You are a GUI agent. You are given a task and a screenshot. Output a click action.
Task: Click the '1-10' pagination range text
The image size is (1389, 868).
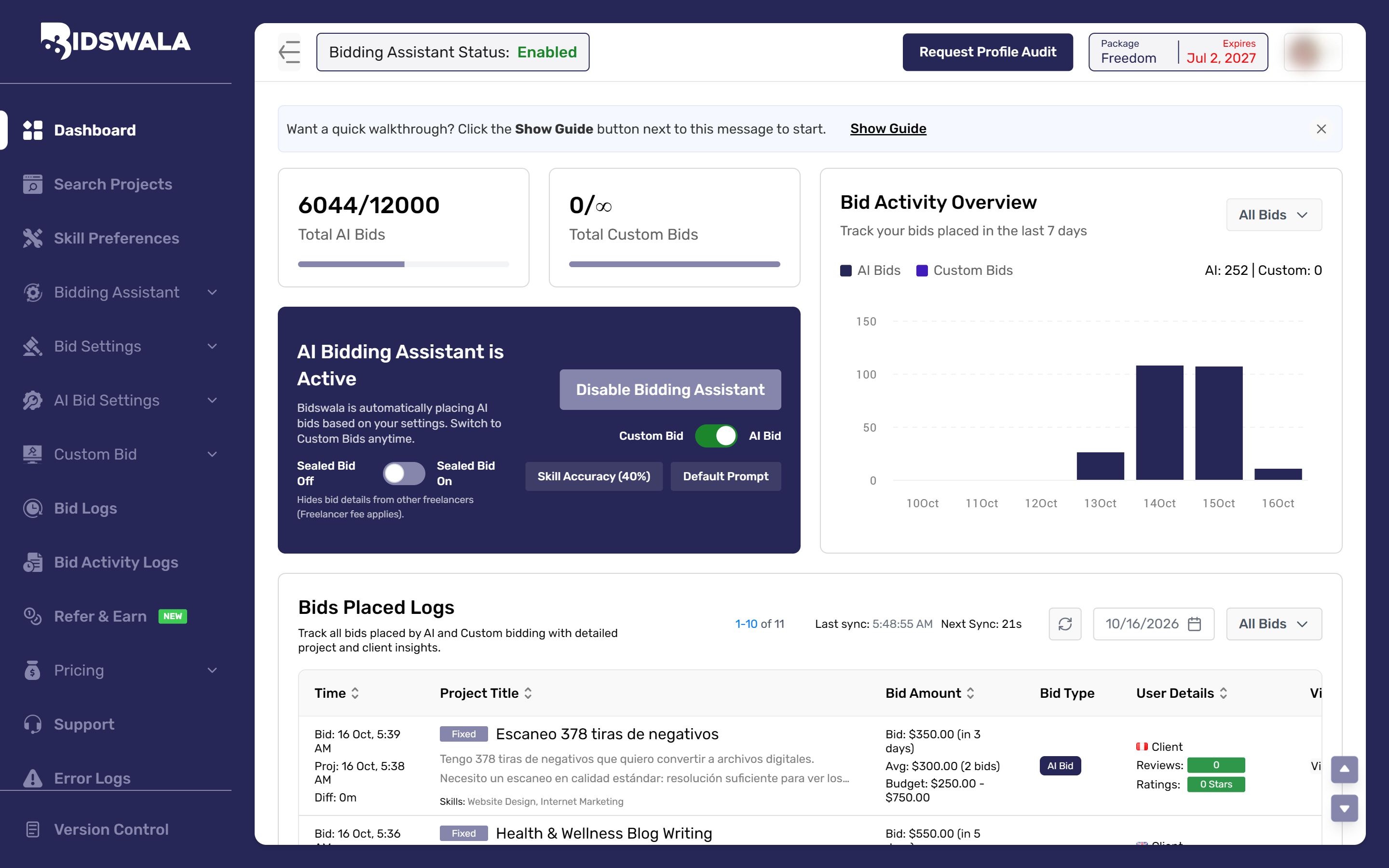(x=746, y=624)
